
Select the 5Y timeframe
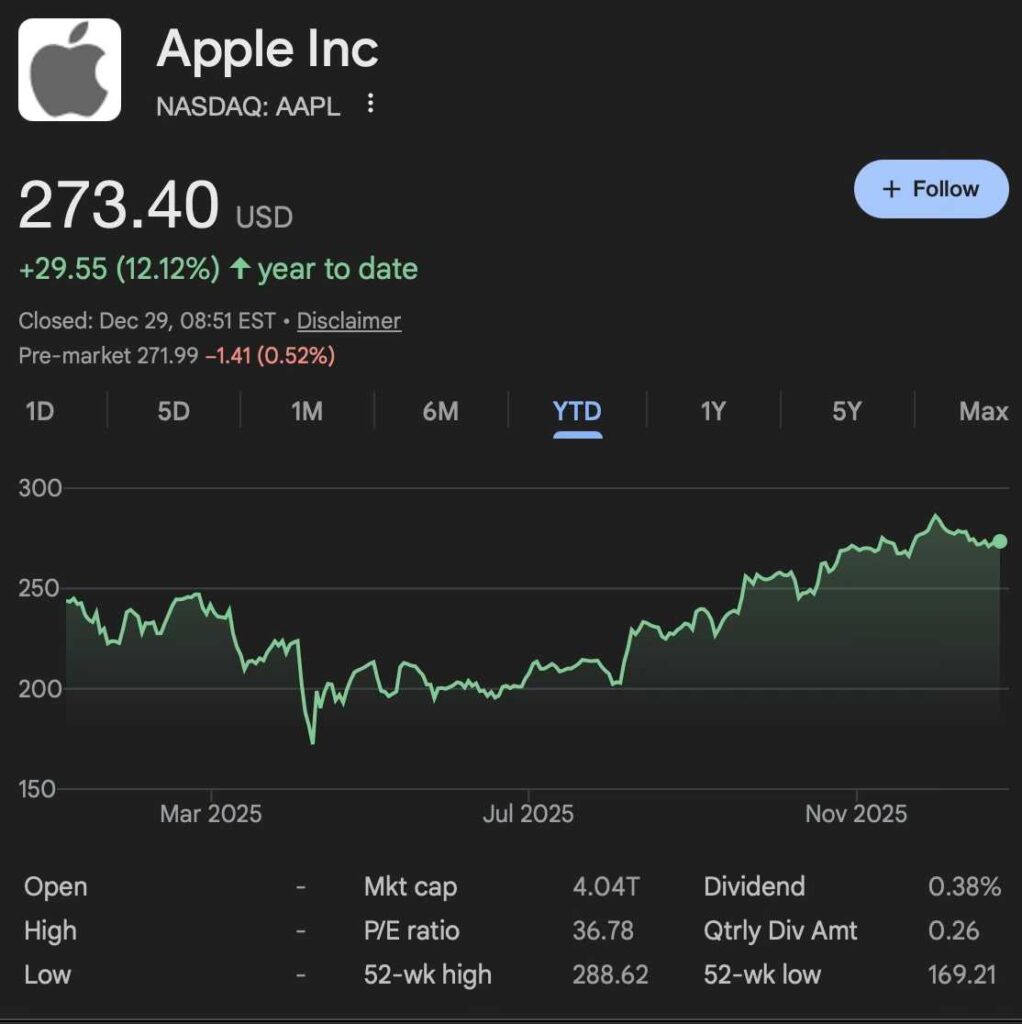click(x=845, y=411)
